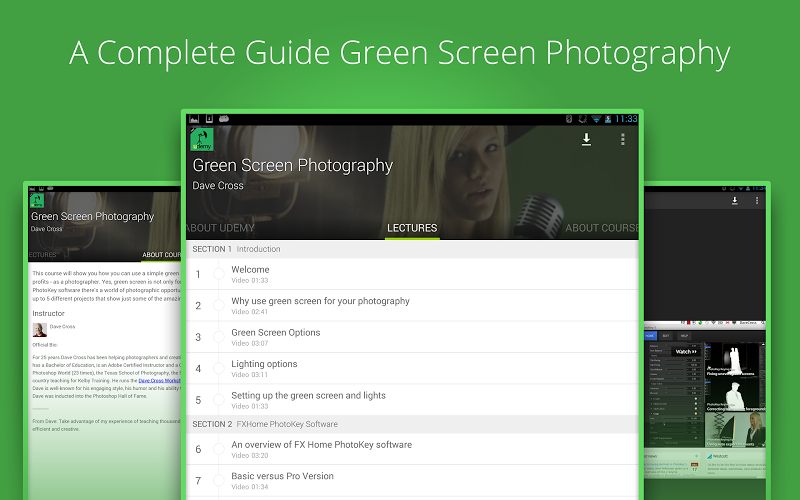Tap the Udemy logo in center tablet
This screenshot has height=500, width=800.
(x=202, y=139)
